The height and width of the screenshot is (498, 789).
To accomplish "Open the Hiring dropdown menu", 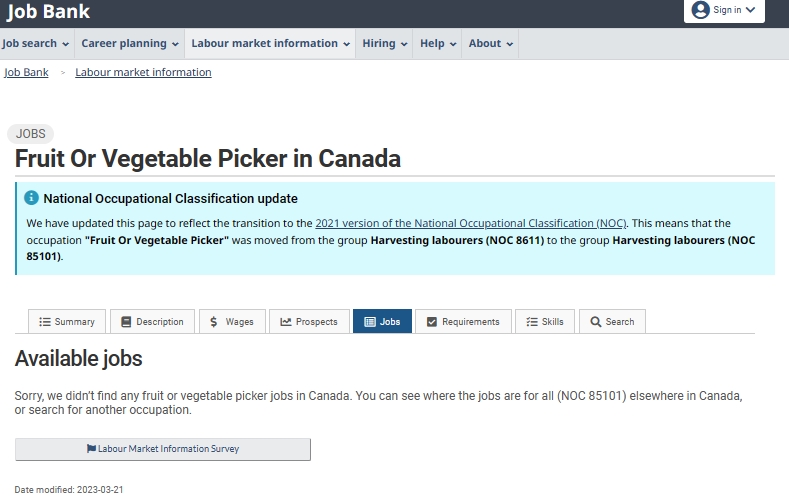I will (385, 44).
